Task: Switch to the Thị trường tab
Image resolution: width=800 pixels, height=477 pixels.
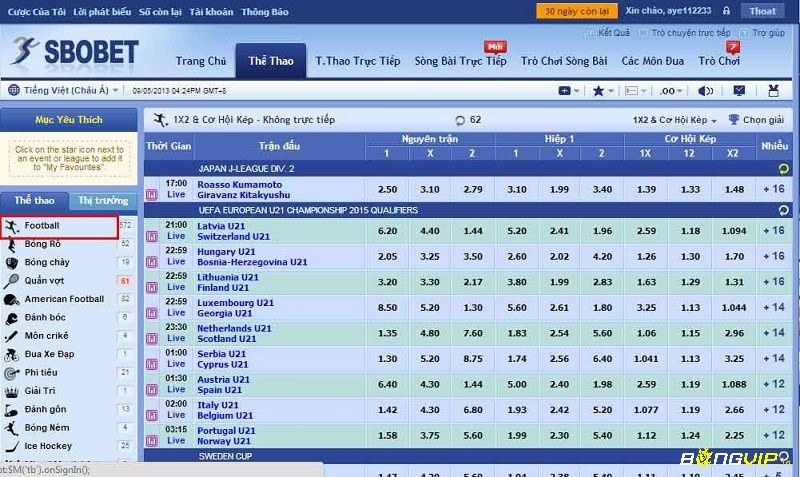Action: click(x=103, y=201)
